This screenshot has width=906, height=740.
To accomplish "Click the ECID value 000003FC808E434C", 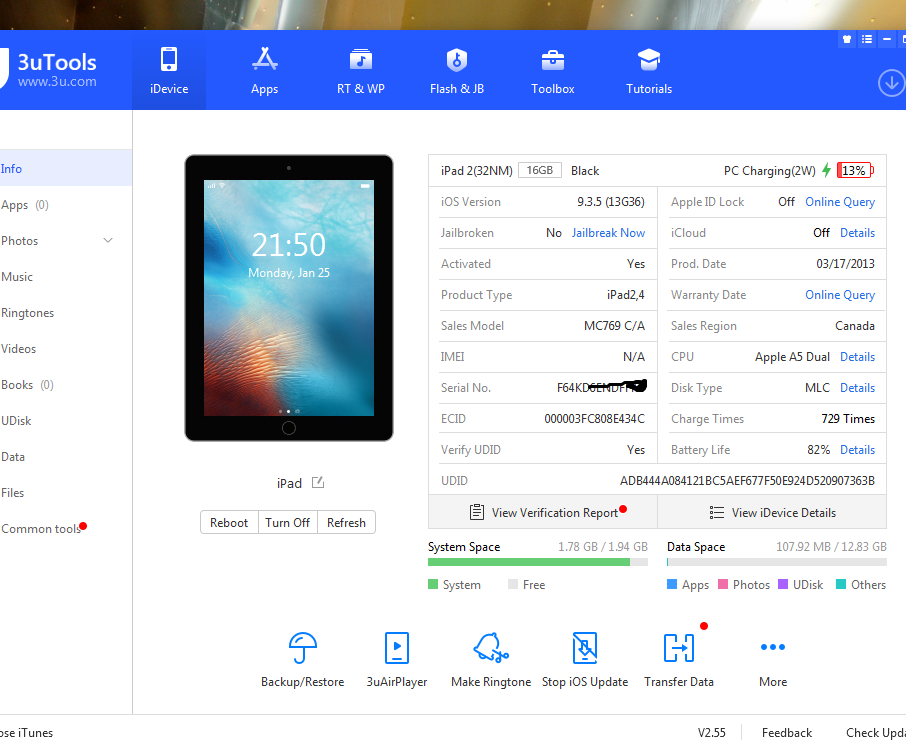I will point(594,419).
